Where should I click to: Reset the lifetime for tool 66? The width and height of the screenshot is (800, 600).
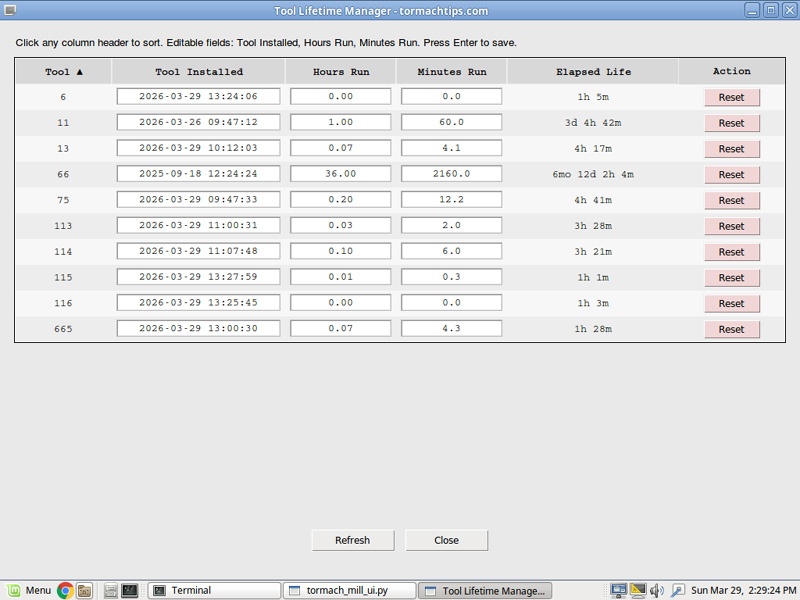point(731,175)
